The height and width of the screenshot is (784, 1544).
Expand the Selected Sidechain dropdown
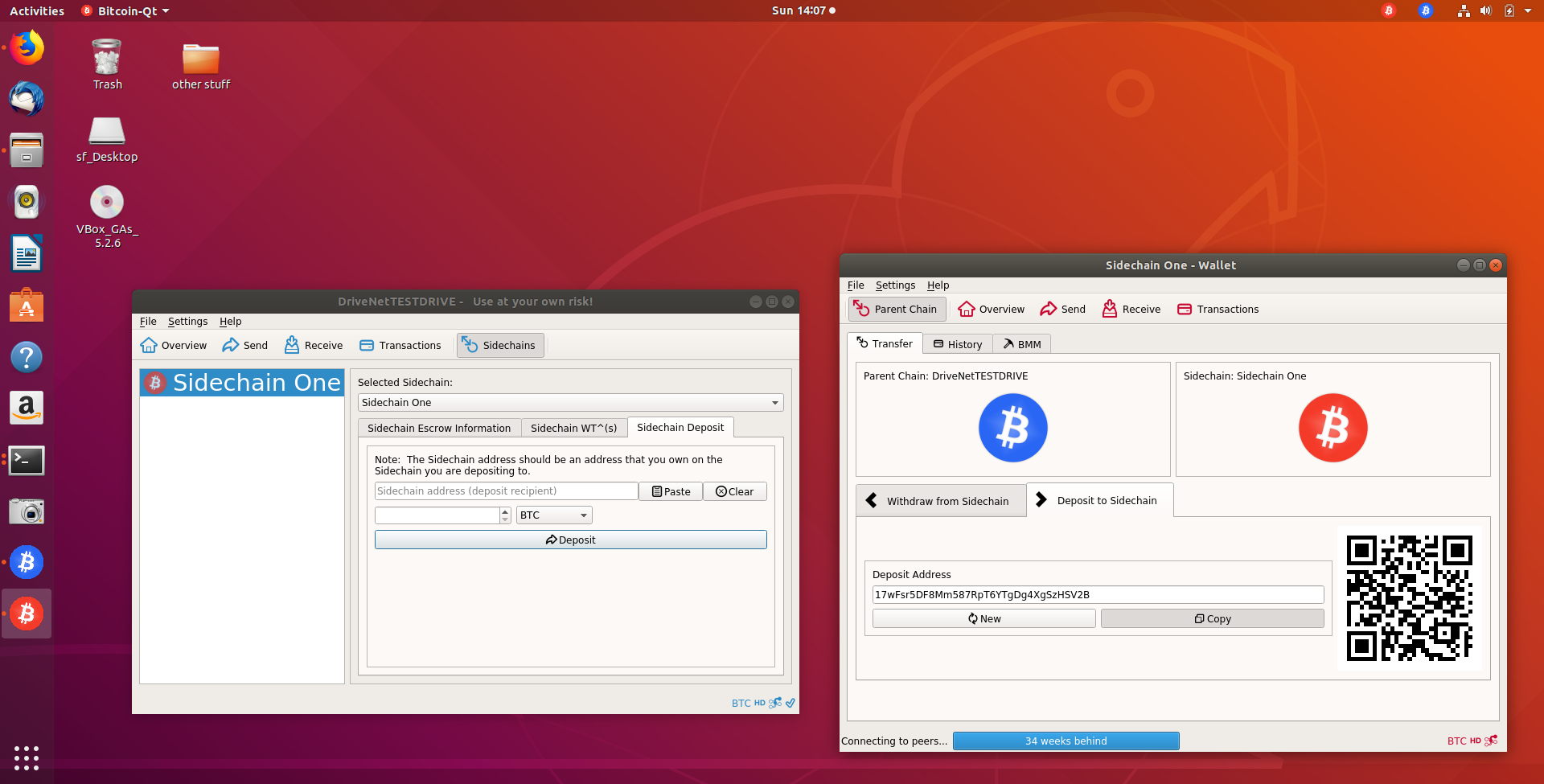[x=570, y=402]
